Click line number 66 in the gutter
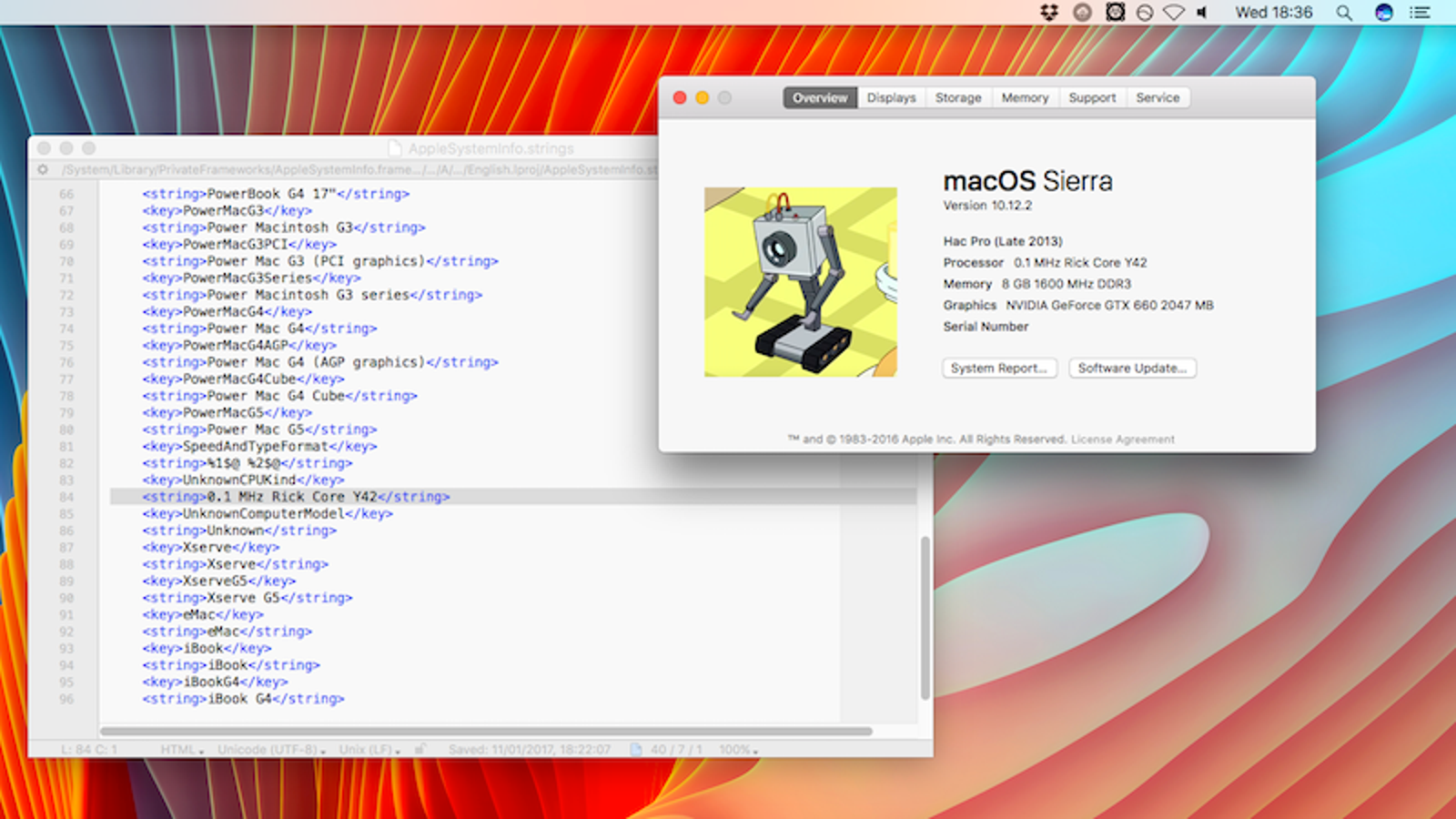Image resolution: width=1456 pixels, height=819 pixels. click(66, 194)
